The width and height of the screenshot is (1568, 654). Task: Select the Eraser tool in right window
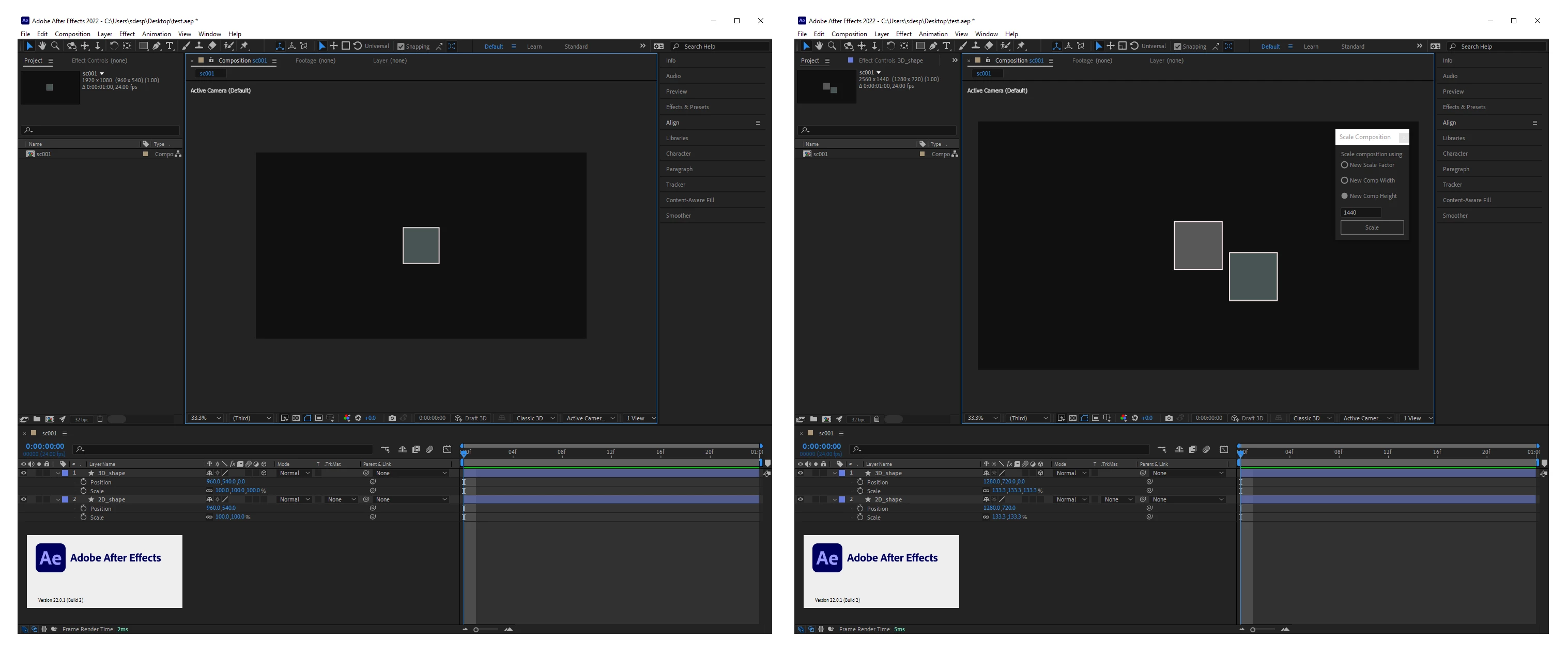[x=989, y=47]
